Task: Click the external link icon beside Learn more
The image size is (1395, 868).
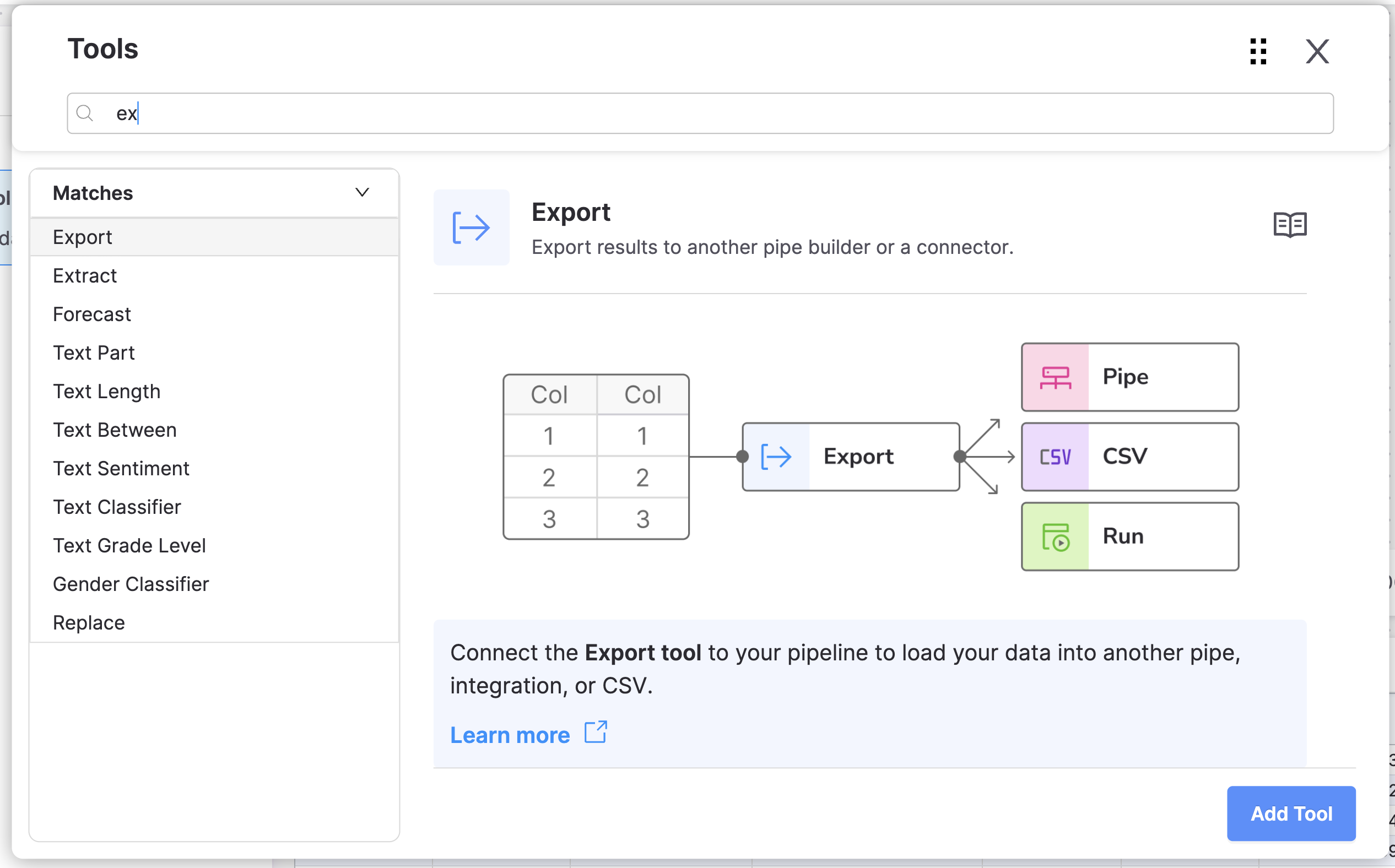Action: 596,733
